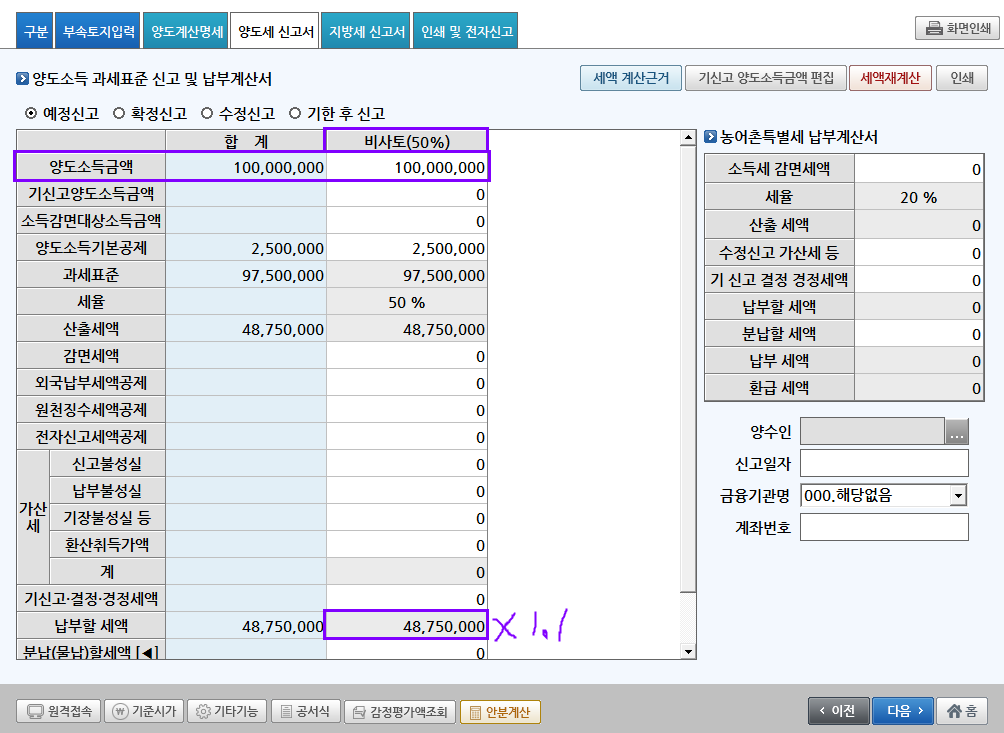Click the 감면세액 비사토 cell
The height and width of the screenshot is (733, 1004).
(407, 356)
